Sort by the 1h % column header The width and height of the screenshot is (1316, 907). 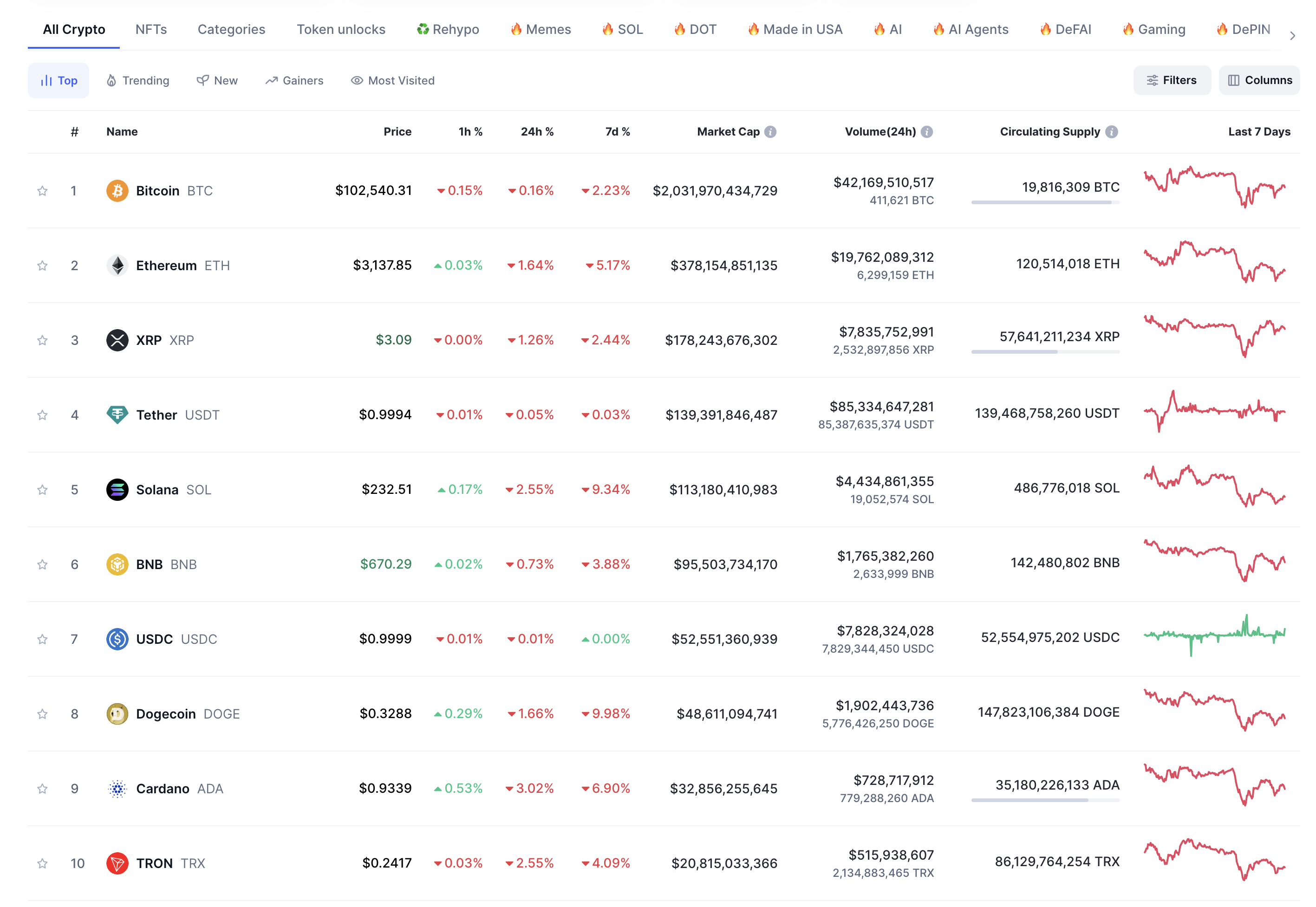(x=470, y=132)
